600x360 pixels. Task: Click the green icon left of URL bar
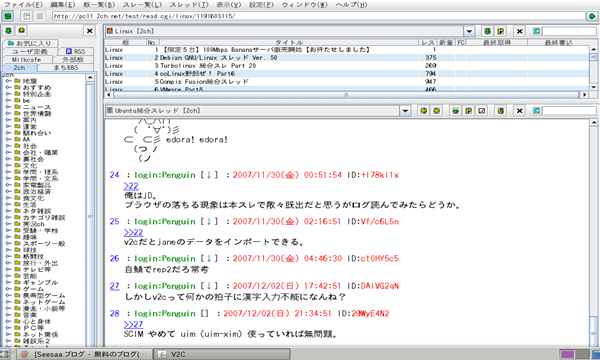(x=8, y=16)
